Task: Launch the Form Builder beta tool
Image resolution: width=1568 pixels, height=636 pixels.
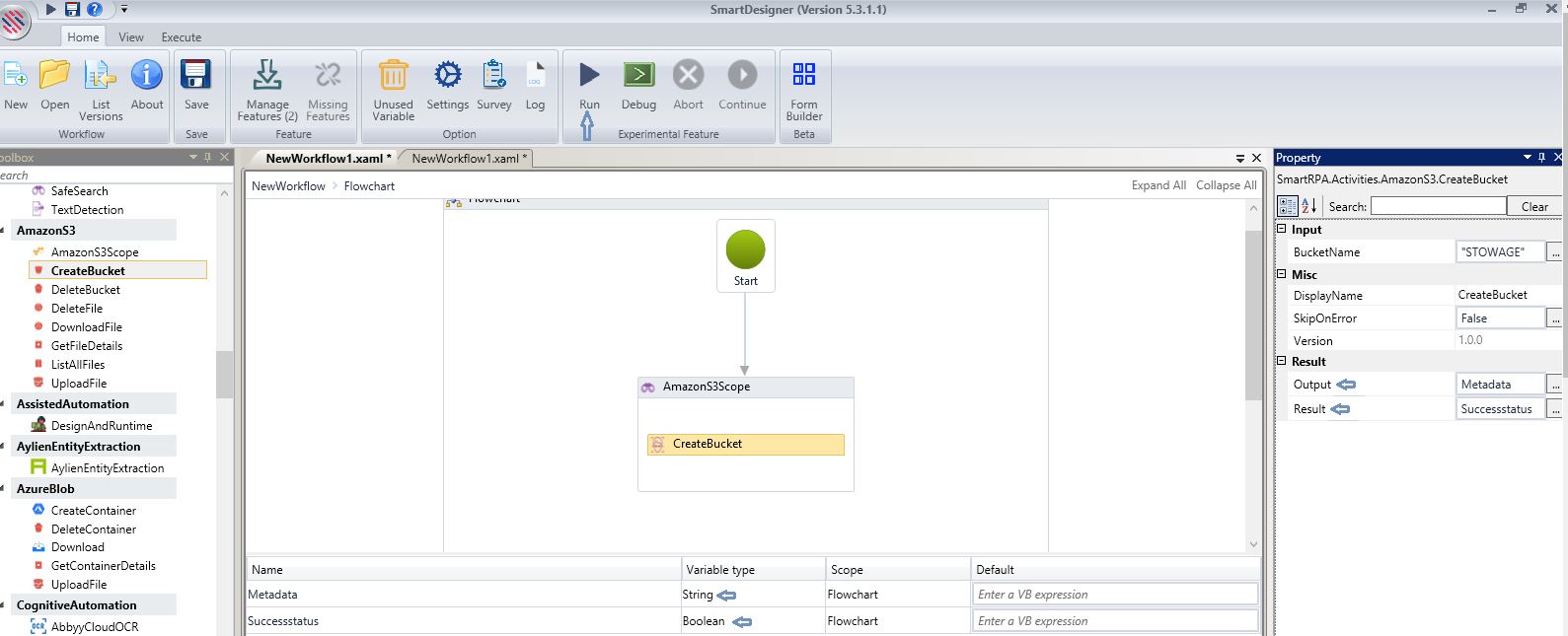Action: (804, 76)
